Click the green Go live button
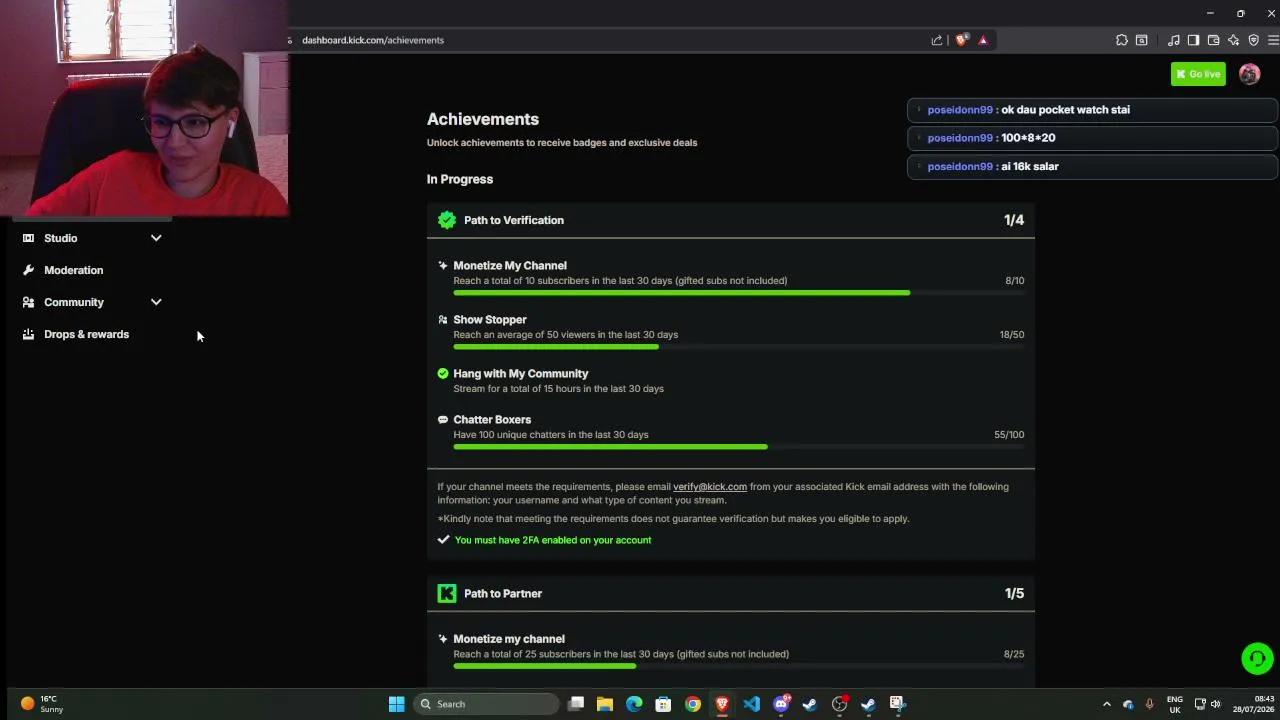1280x720 pixels. pyautogui.click(x=1198, y=74)
